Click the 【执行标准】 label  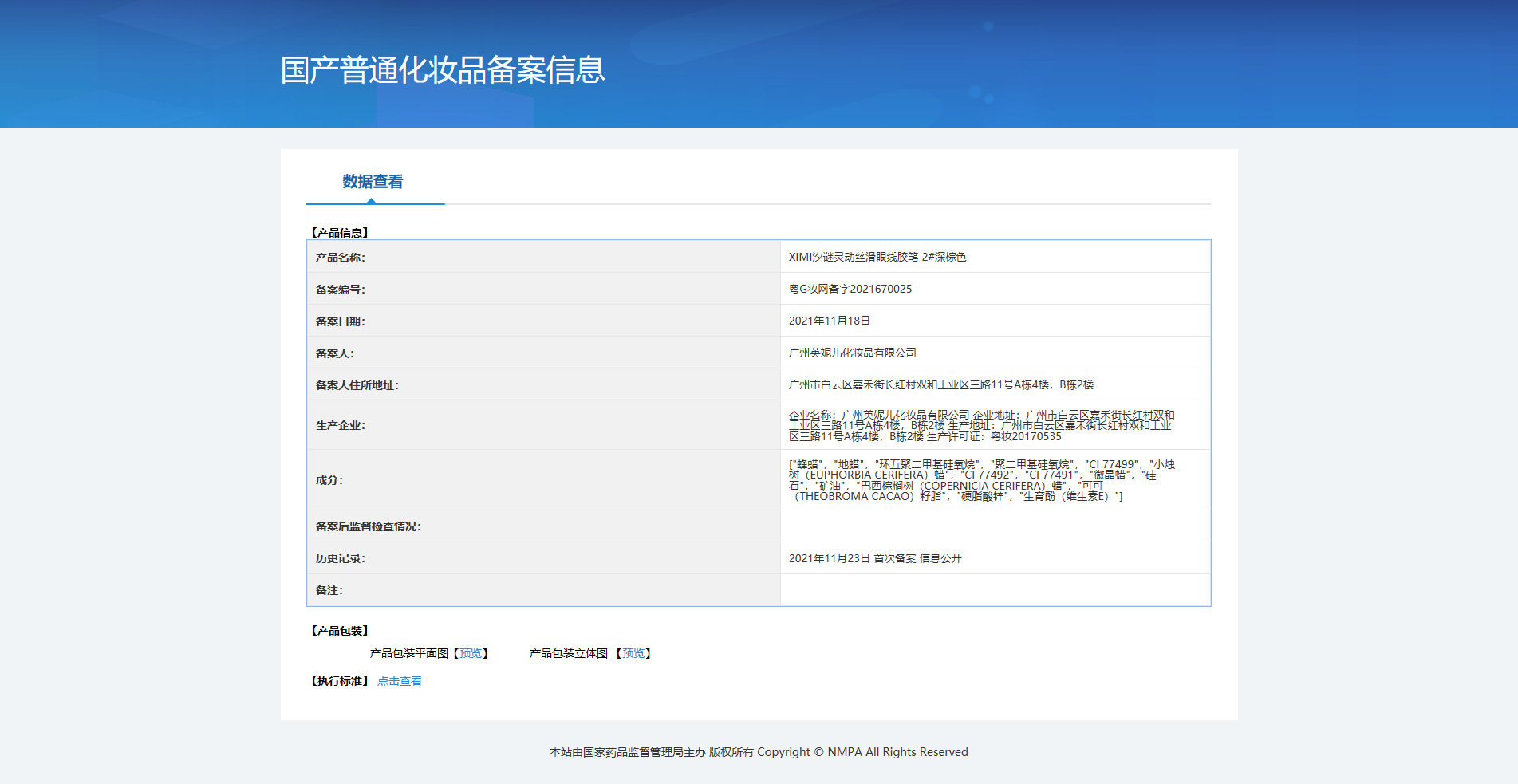340,681
